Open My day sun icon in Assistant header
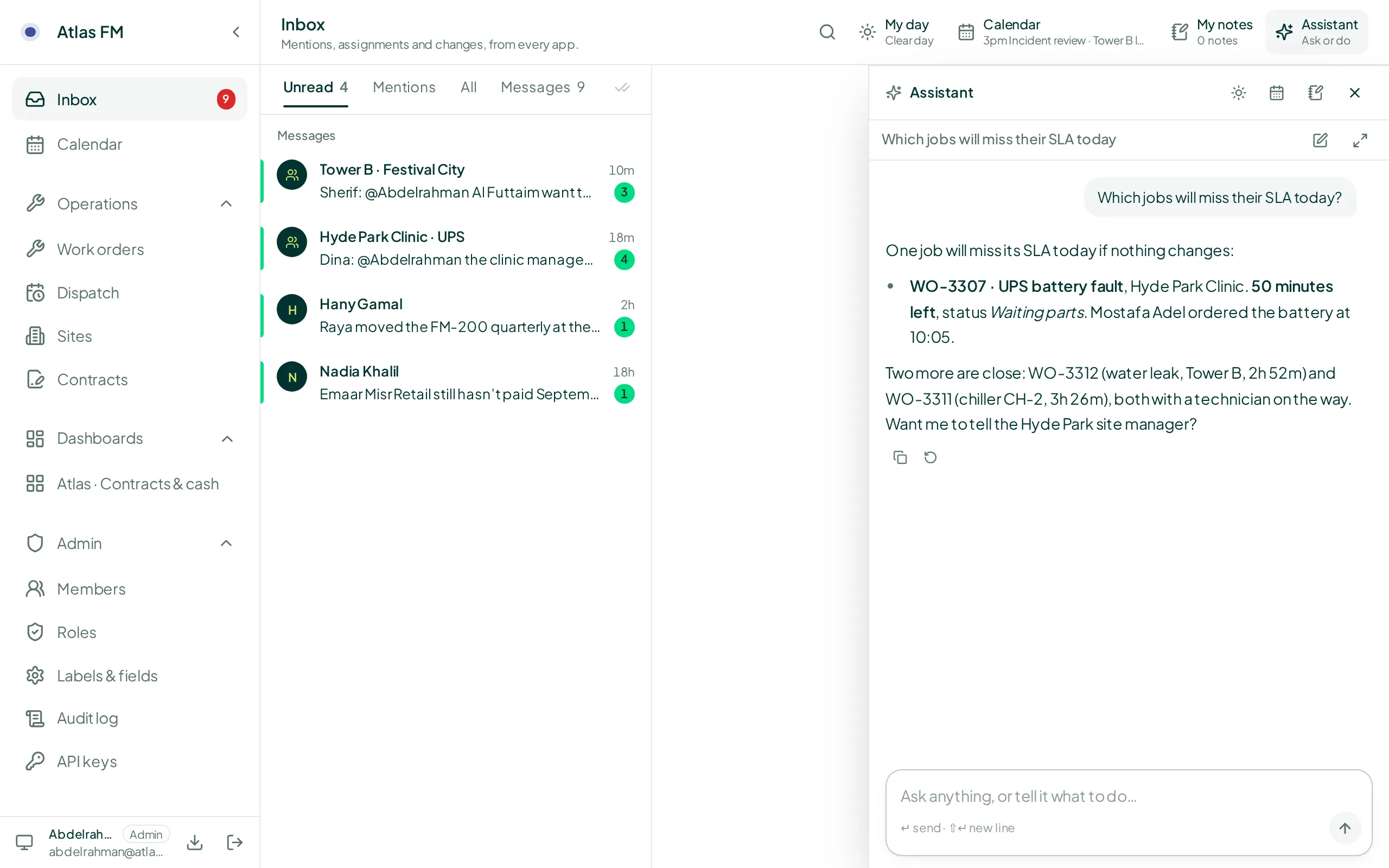The height and width of the screenshot is (868, 1389). 1239,93
